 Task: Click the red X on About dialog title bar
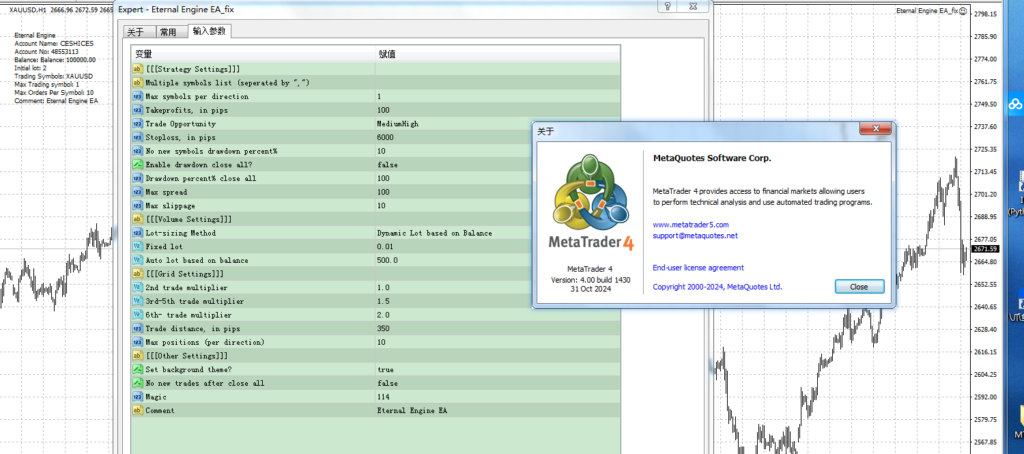coord(875,129)
